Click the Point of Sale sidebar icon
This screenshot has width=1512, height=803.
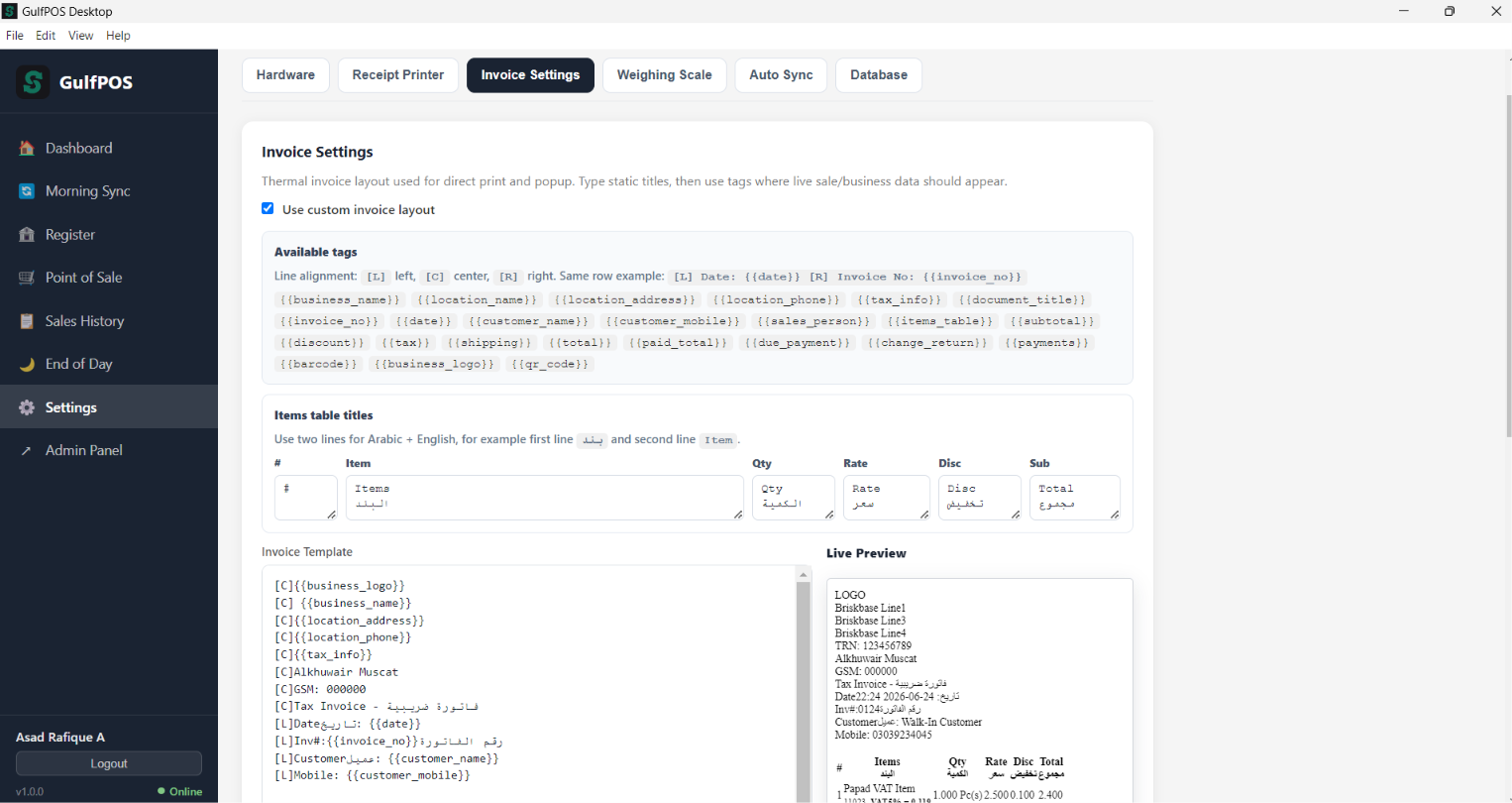27,278
